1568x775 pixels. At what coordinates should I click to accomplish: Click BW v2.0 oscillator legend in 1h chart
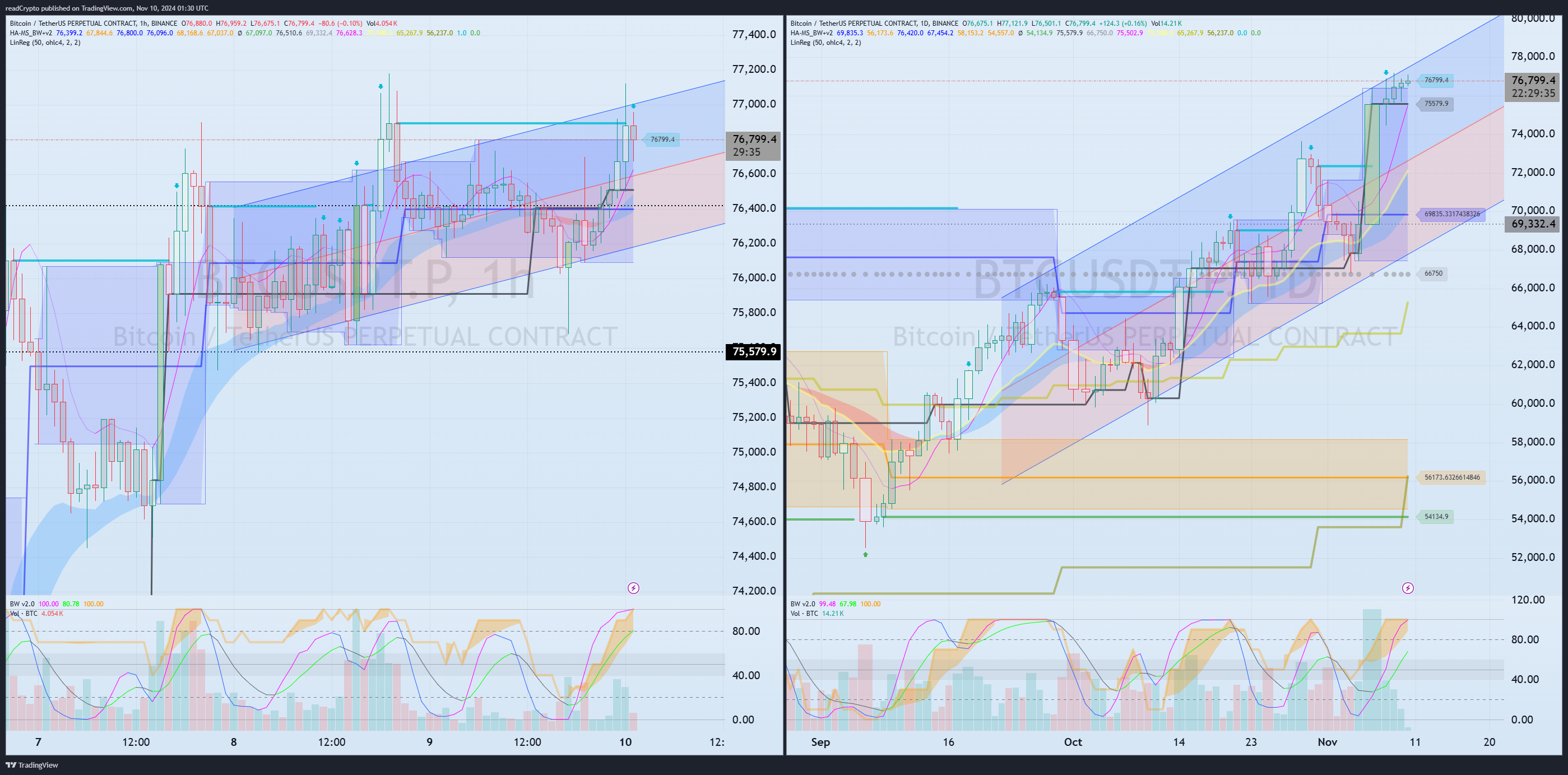[22, 604]
